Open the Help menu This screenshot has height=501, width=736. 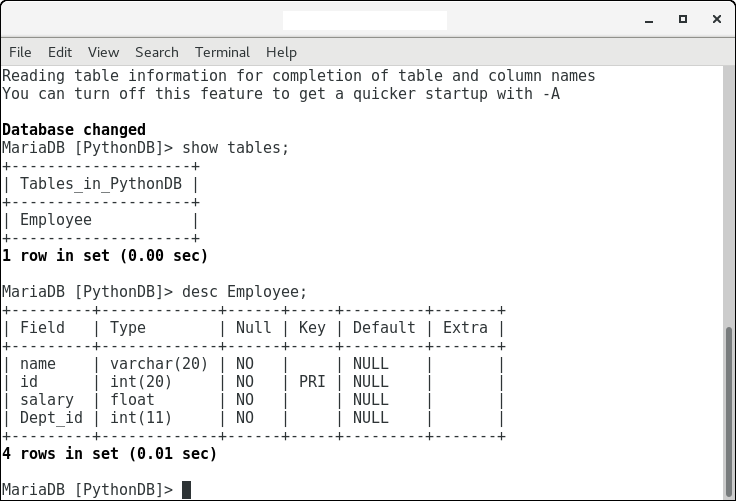click(281, 52)
